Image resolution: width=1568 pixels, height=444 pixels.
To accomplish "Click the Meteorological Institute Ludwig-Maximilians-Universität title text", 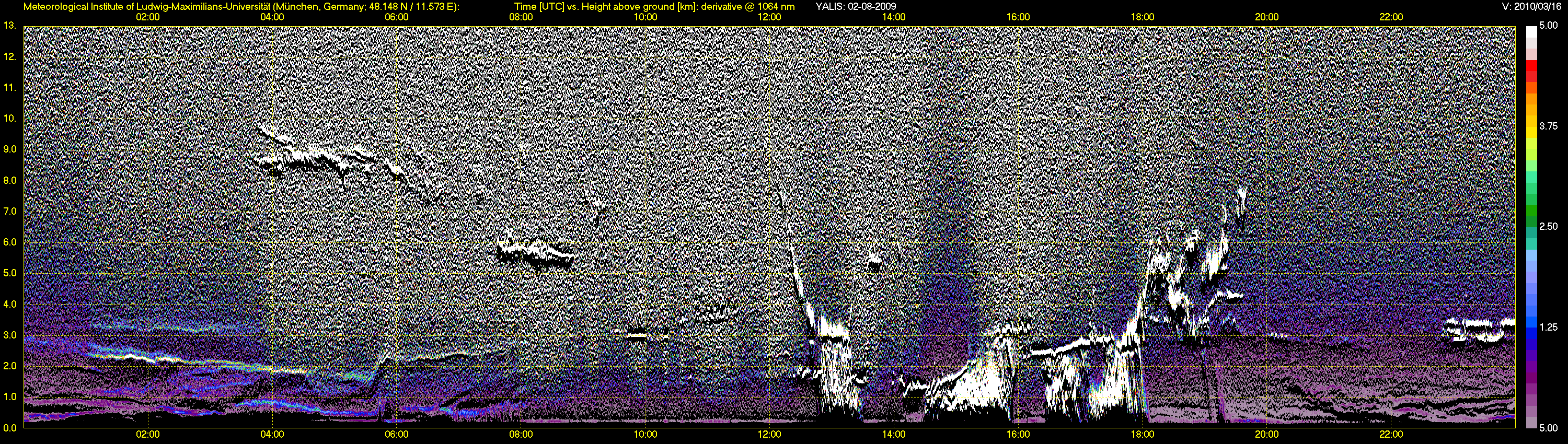I will pyautogui.click(x=241, y=6).
